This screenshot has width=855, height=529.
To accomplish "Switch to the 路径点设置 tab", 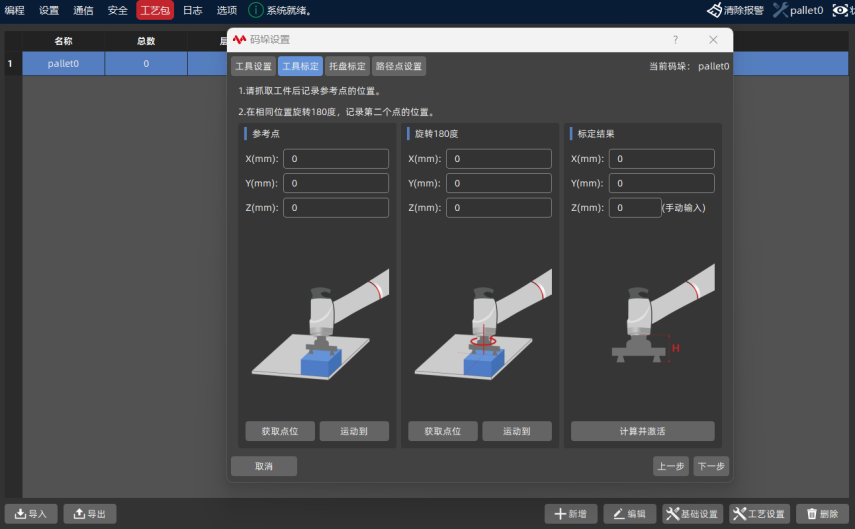I will pos(399,67).
